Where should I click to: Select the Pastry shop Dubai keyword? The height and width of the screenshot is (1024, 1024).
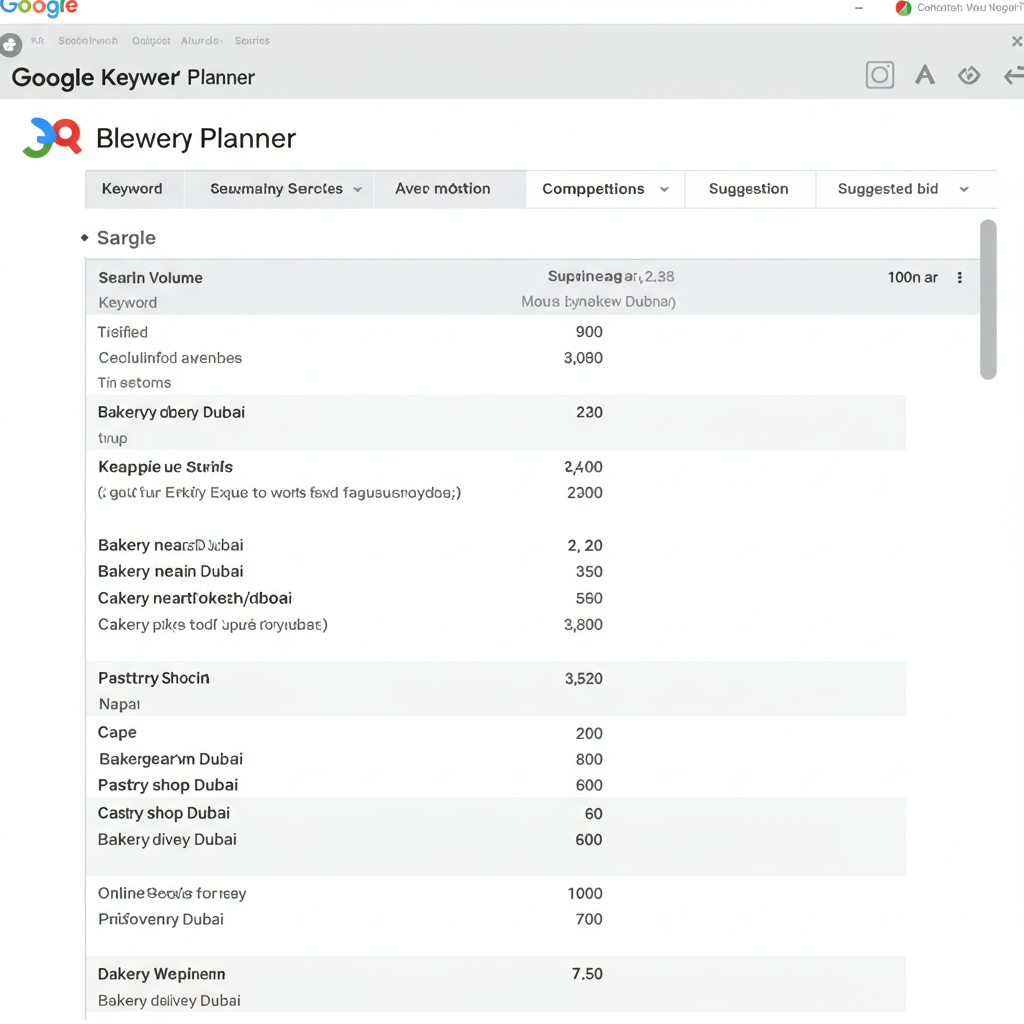point(168,785)
